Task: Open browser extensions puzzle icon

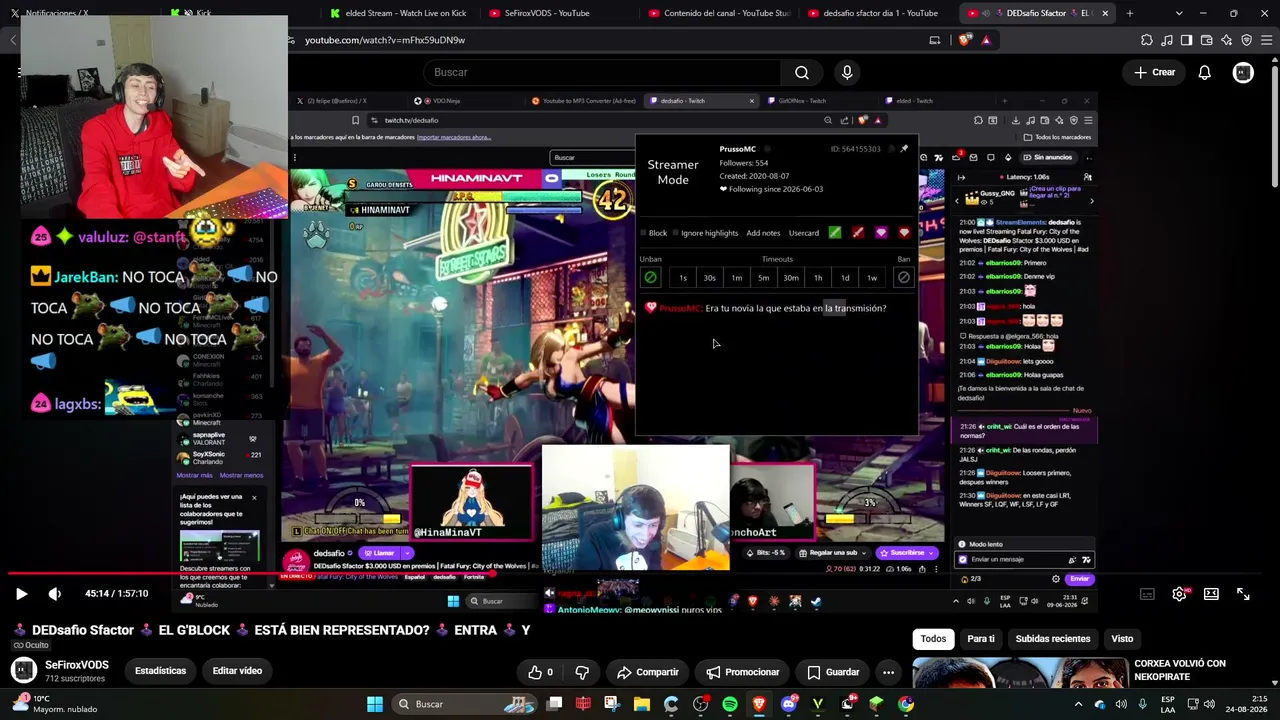Action: [1147, 40]
